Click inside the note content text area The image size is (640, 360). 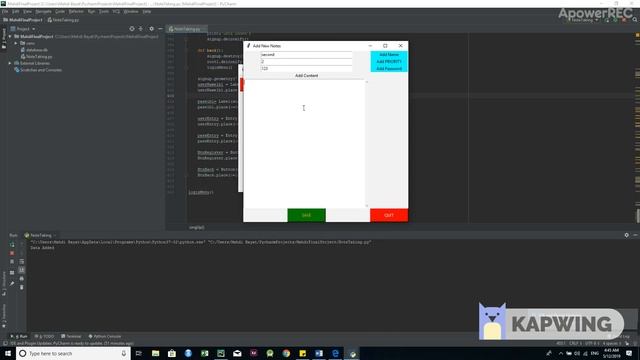(304, 143)
